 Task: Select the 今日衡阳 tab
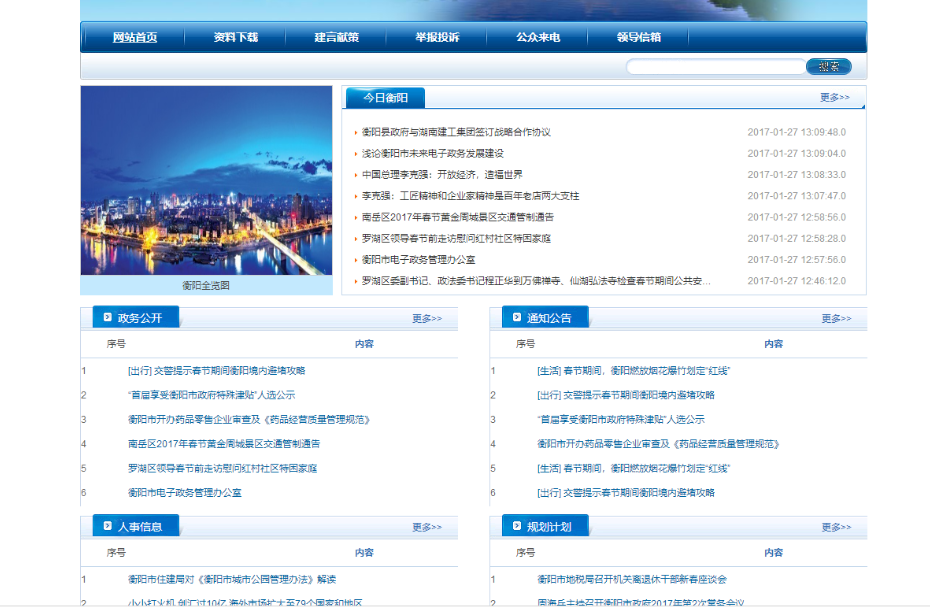coord(386,98)
